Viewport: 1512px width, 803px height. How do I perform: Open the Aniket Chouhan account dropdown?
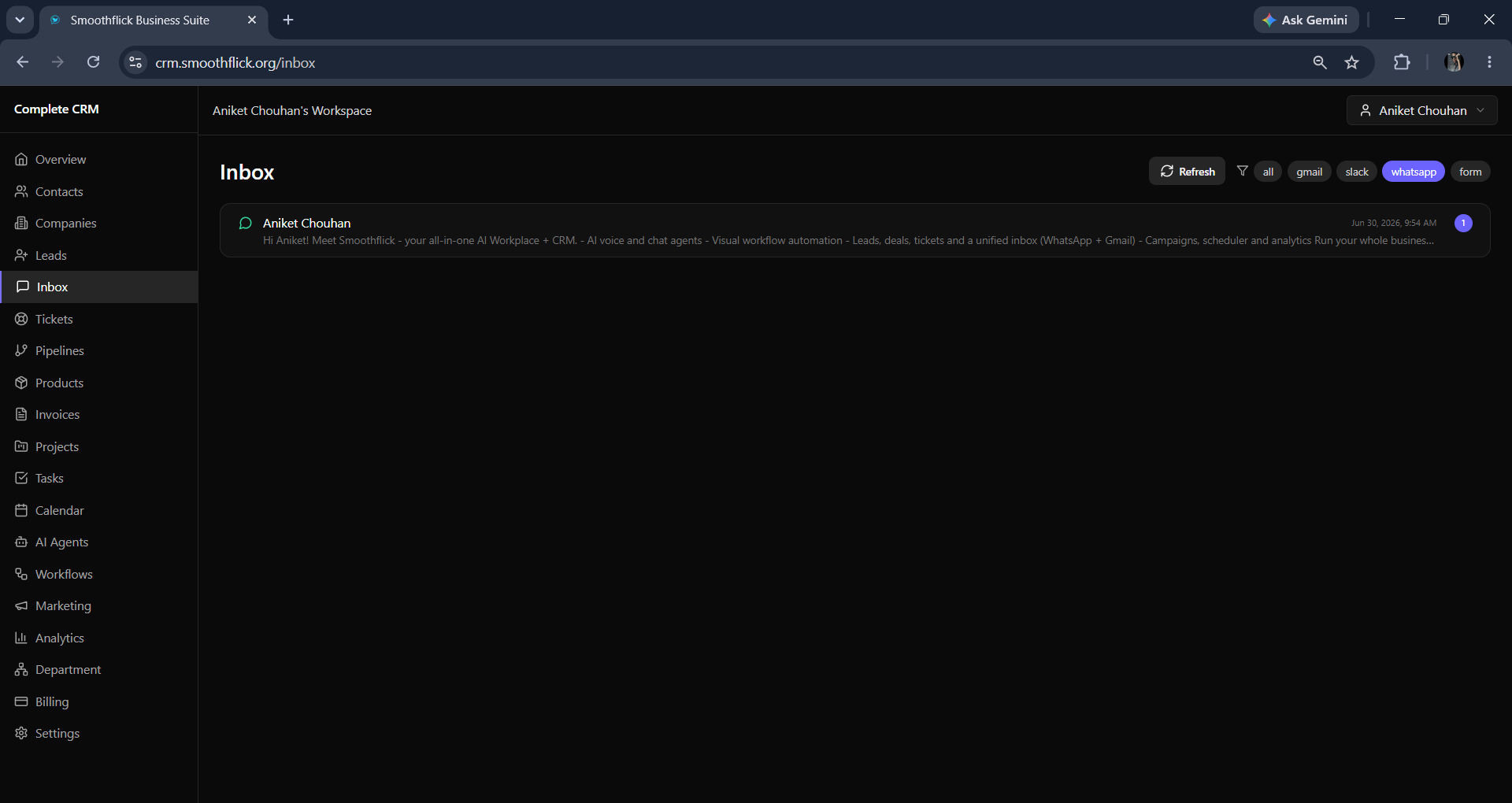point(1422,110)
